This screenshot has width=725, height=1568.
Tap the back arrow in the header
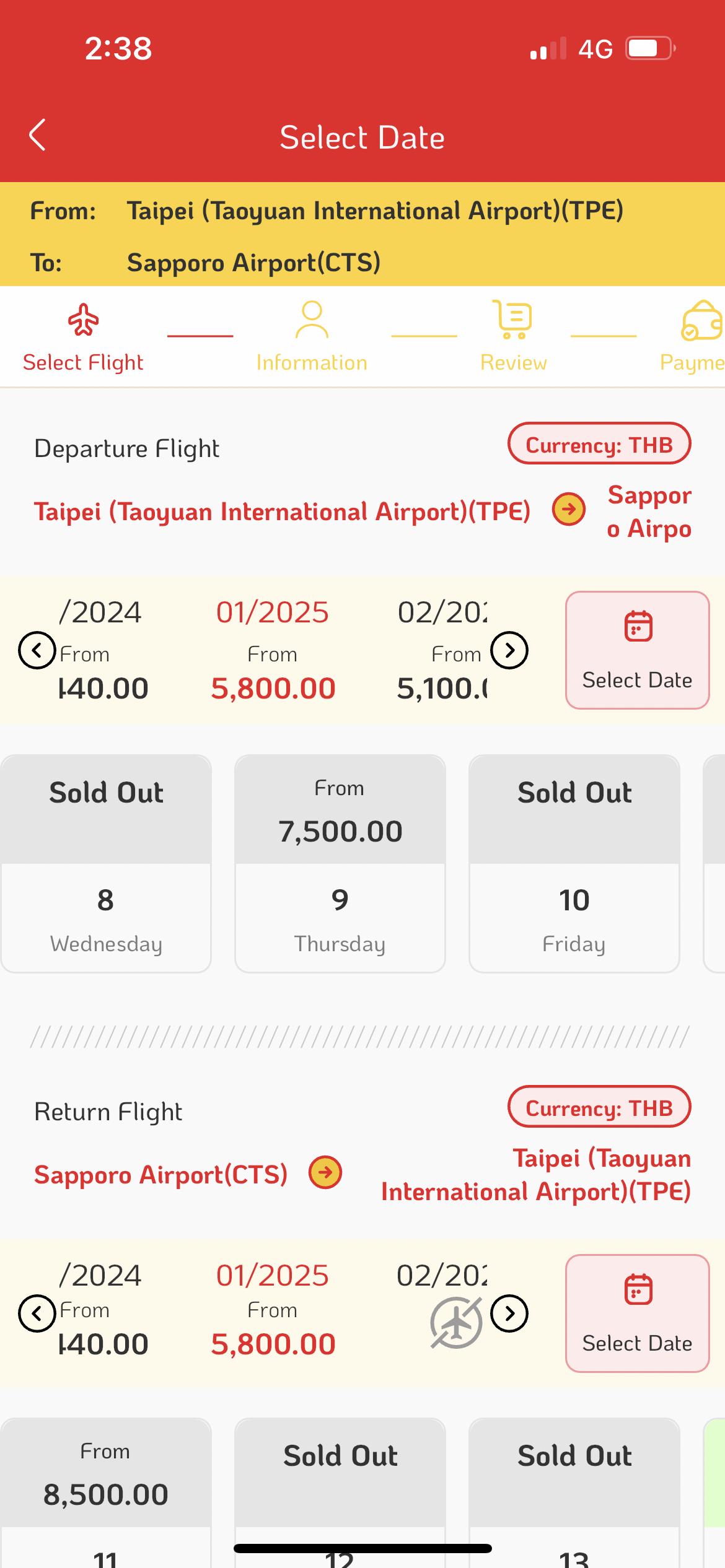pos(38,135)
